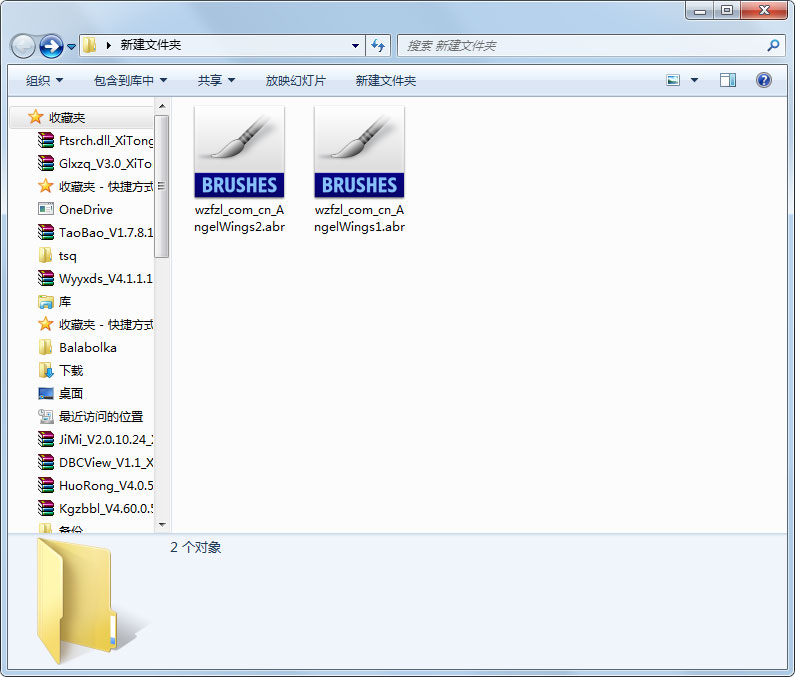
Task: Open OneDrive in the sidebar
Action: click(76, 209)
